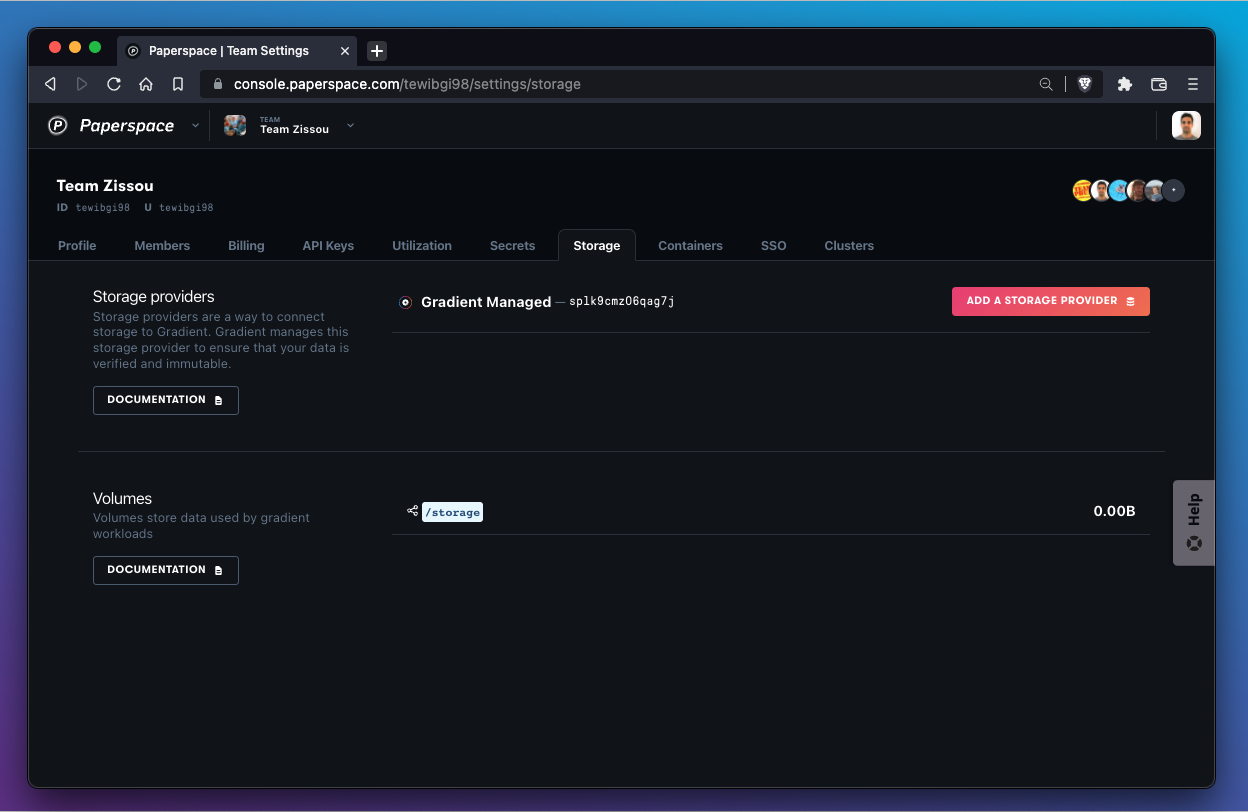
Task: Click the share icon beside /storage
Action: 412,511
